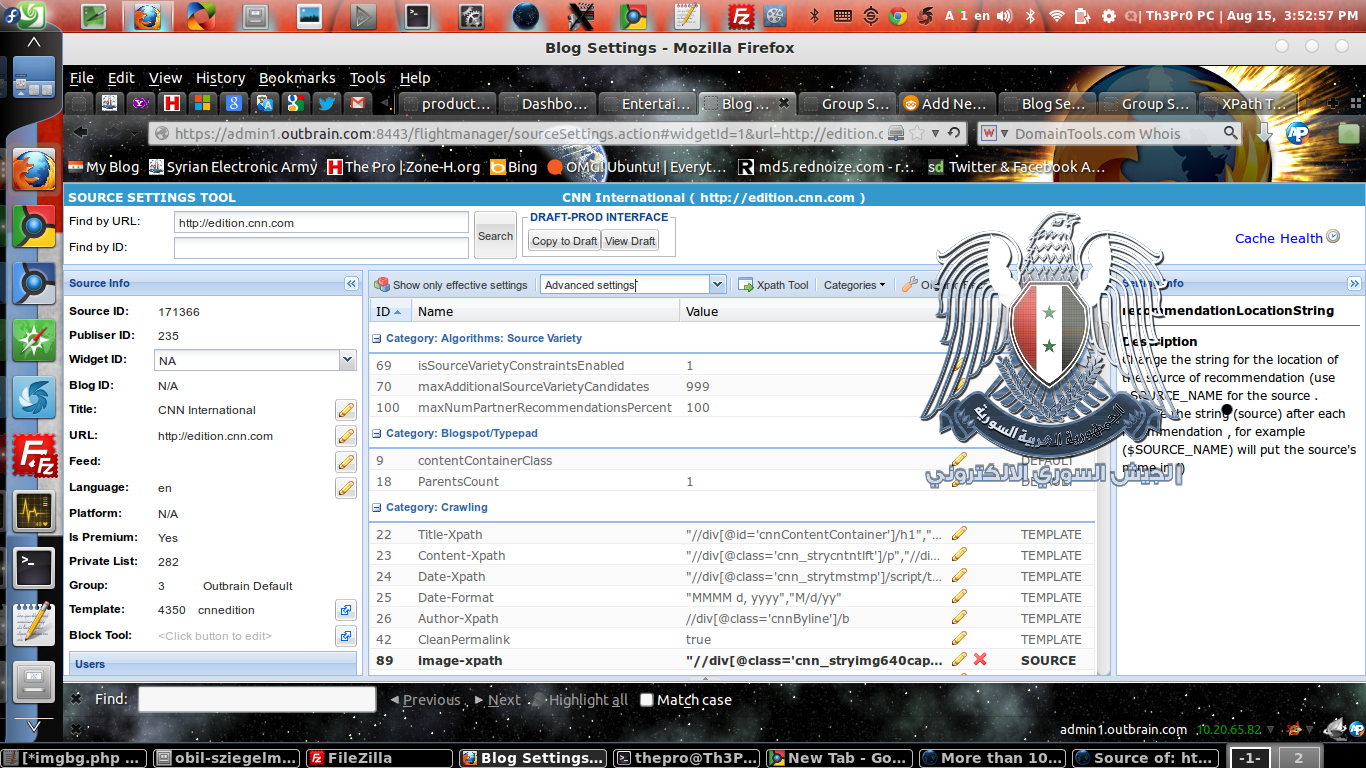
Task: Collapse the Blogspot/Typepad category
Action: pyautogui.click(x=377, y=434)
